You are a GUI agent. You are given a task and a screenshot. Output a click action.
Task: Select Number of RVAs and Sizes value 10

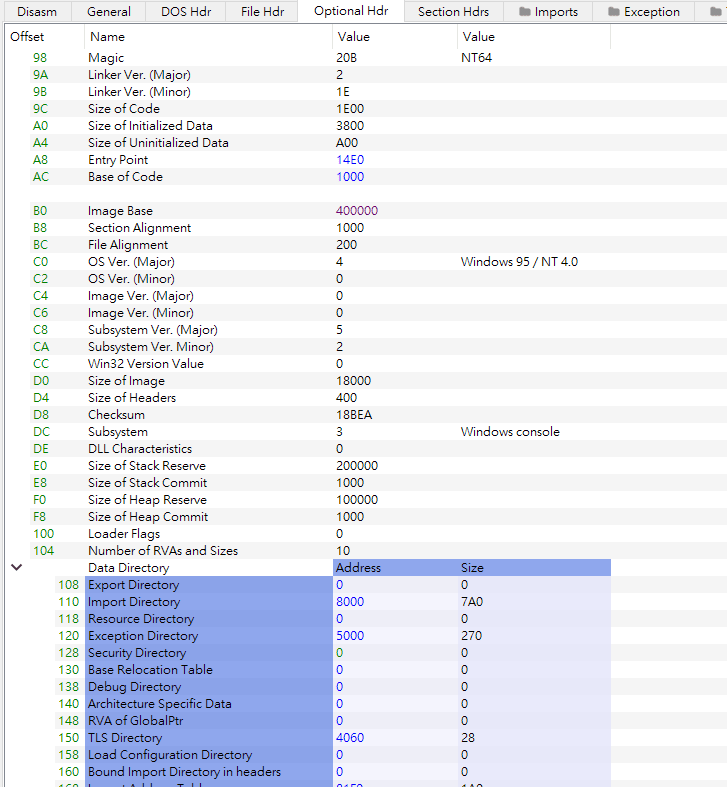click(x=343, y=551)
